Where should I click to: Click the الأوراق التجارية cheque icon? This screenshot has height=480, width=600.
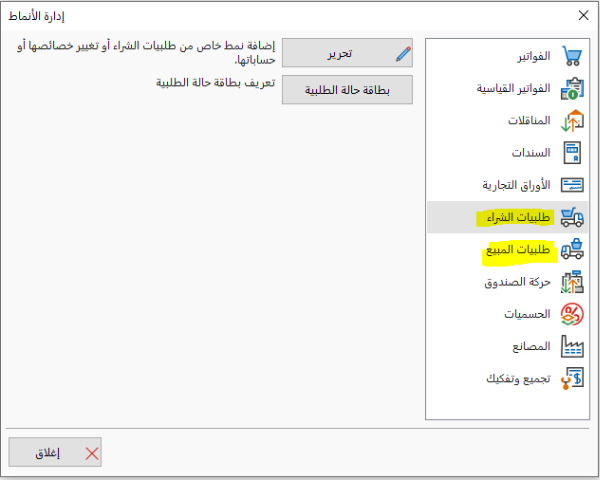572,185
